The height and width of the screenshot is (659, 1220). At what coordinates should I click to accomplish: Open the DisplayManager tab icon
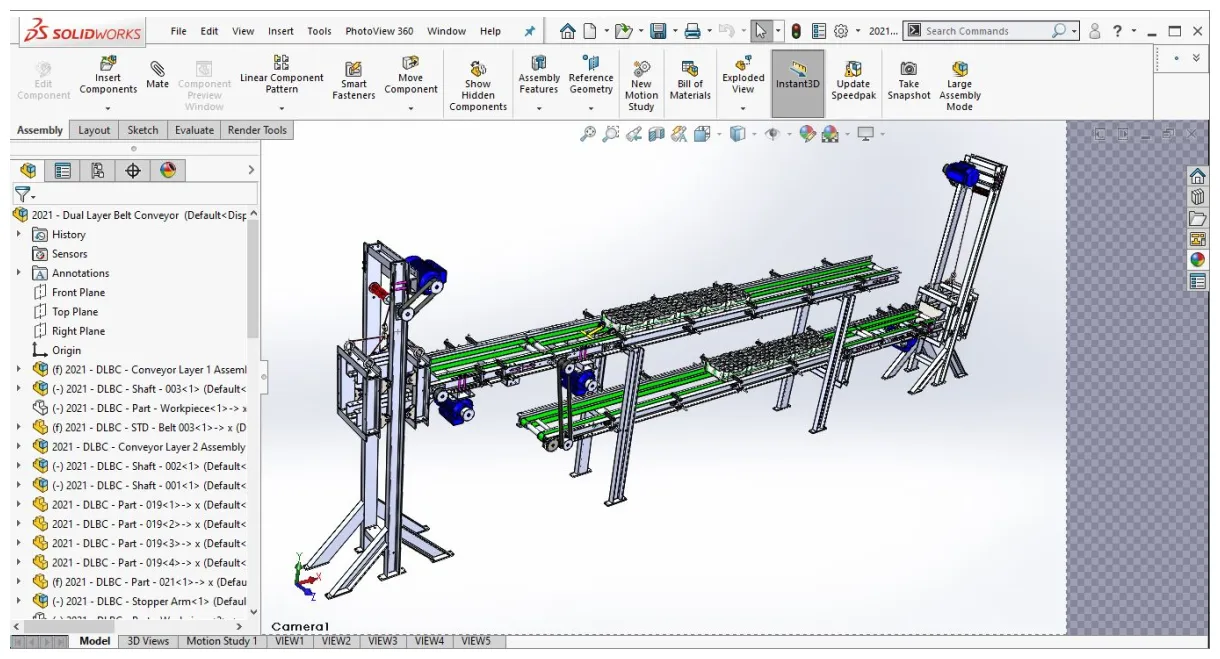(x=167, y=171)
